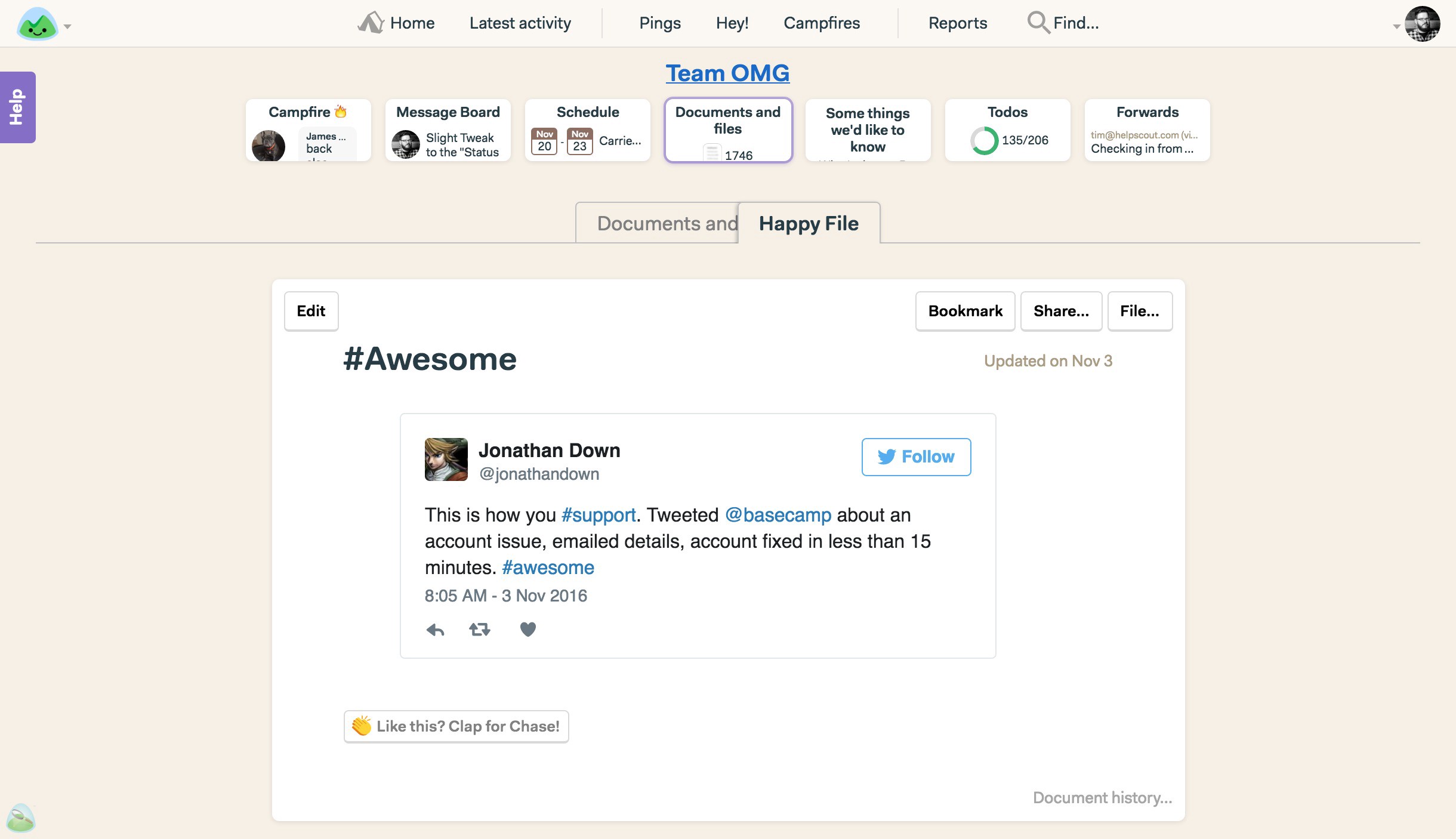Clap for Chase button

coord(456,726)
